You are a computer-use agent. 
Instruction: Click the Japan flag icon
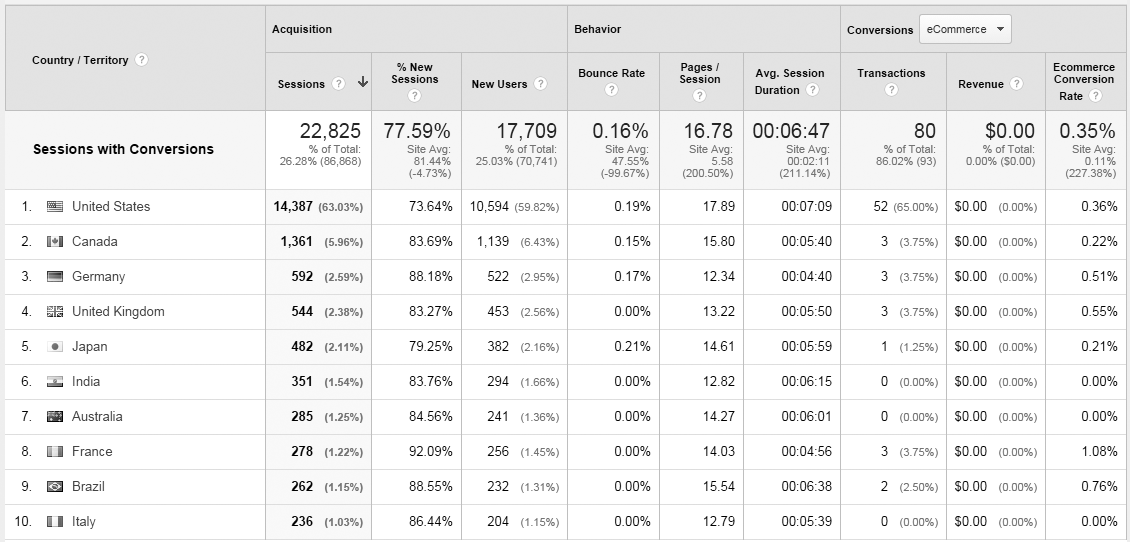click(x=55, y=347)
